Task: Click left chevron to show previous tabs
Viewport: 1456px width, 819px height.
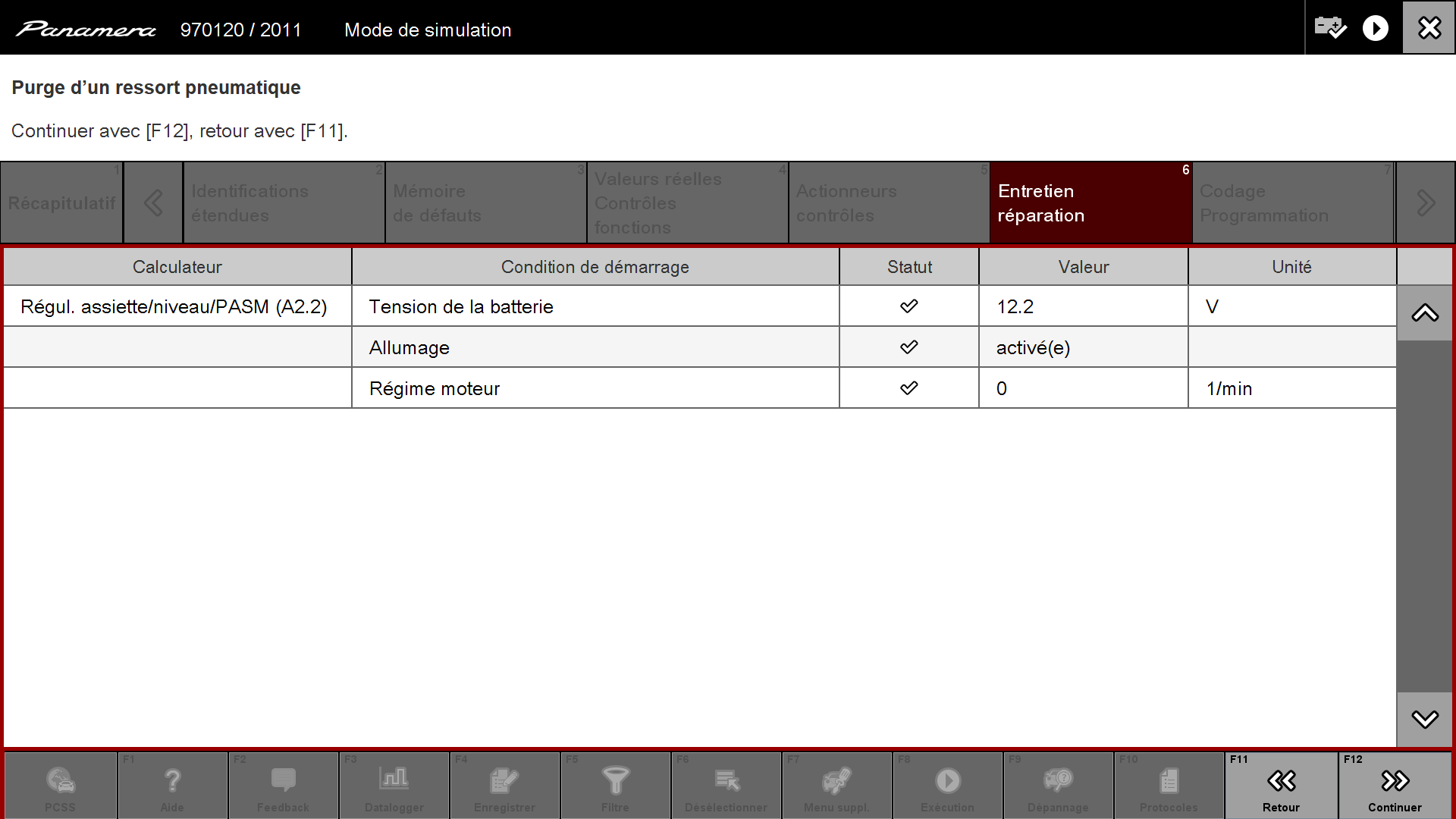Action: point(153,202)
